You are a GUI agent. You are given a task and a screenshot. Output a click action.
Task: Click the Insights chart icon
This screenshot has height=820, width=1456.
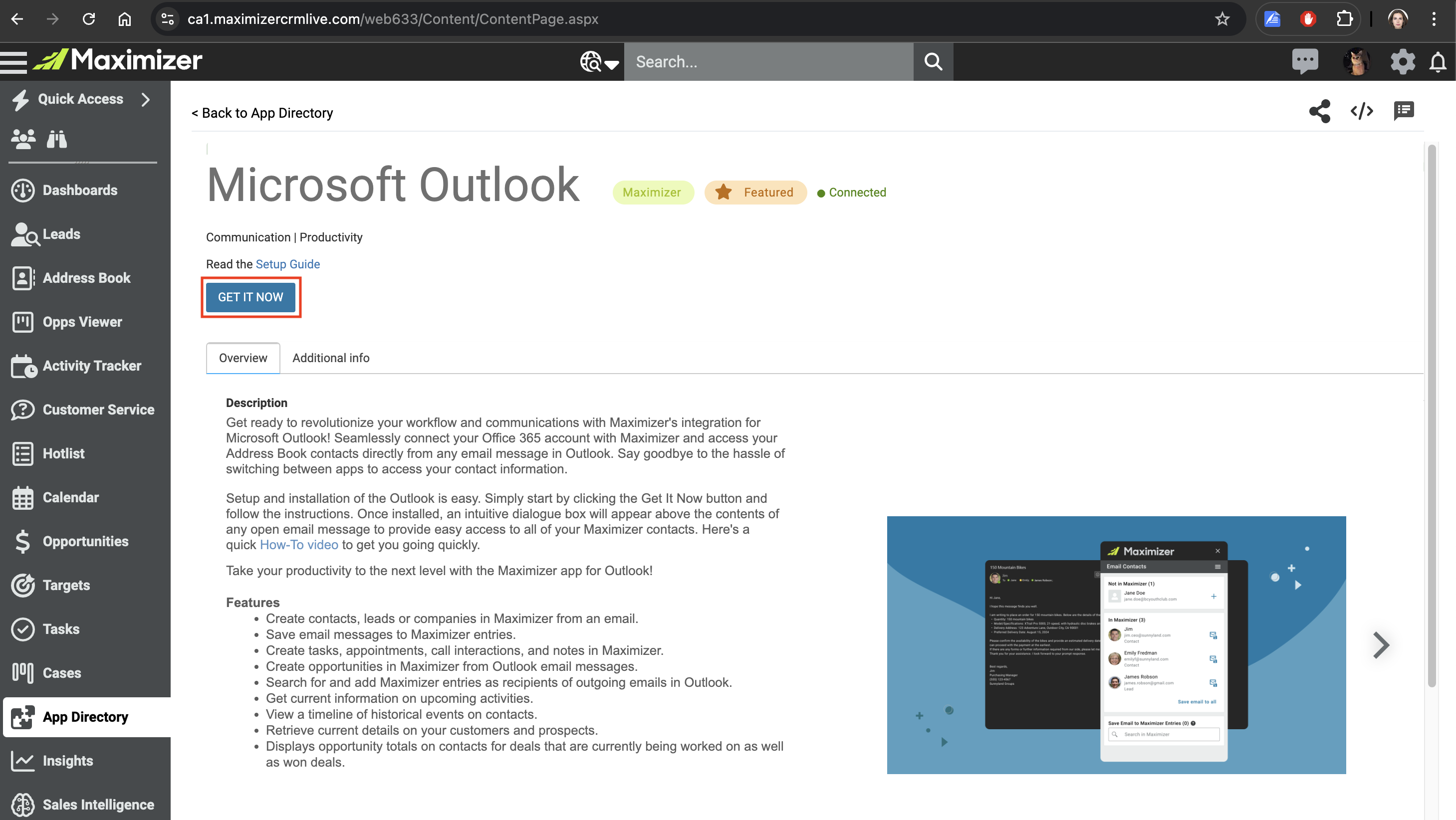(x=22, y=761)
